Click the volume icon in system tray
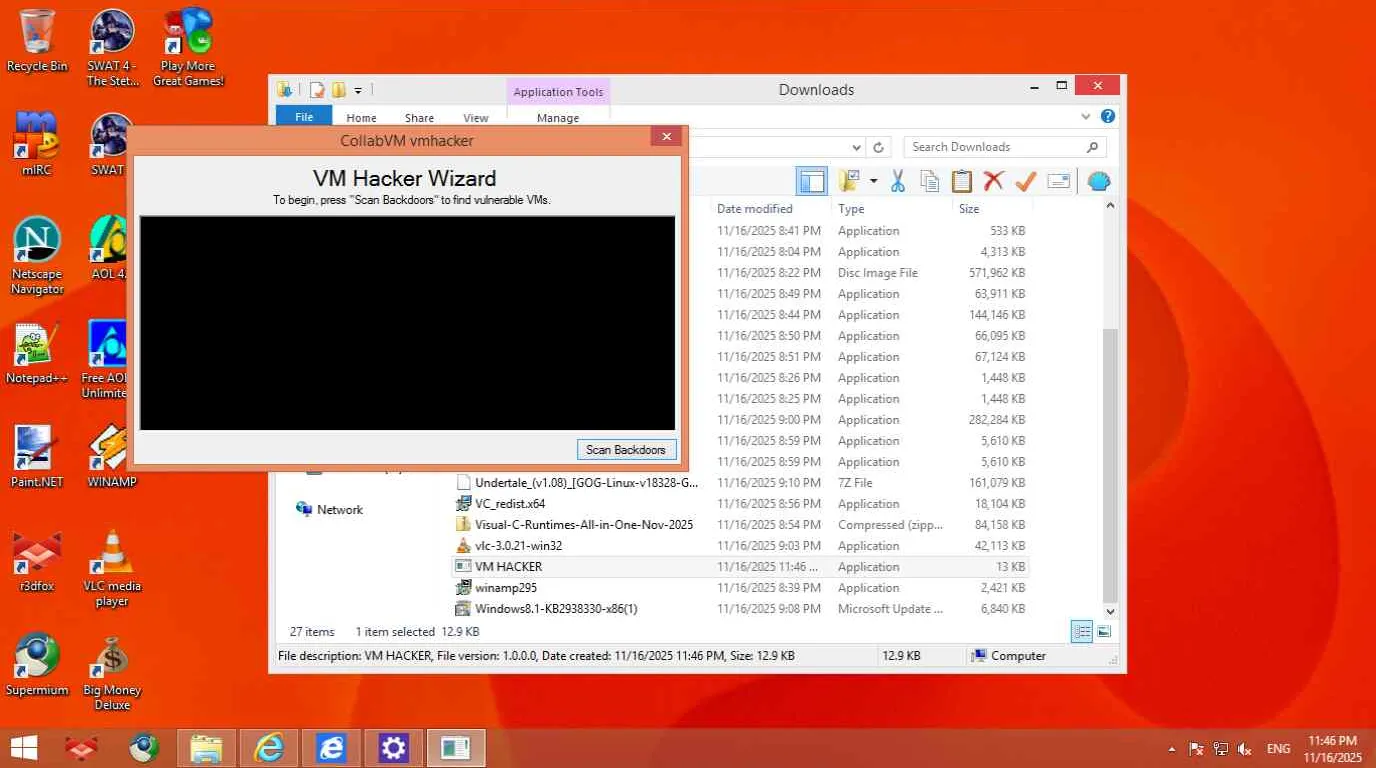This screenshot has height=768, width=1376. tap(1245, 749)
